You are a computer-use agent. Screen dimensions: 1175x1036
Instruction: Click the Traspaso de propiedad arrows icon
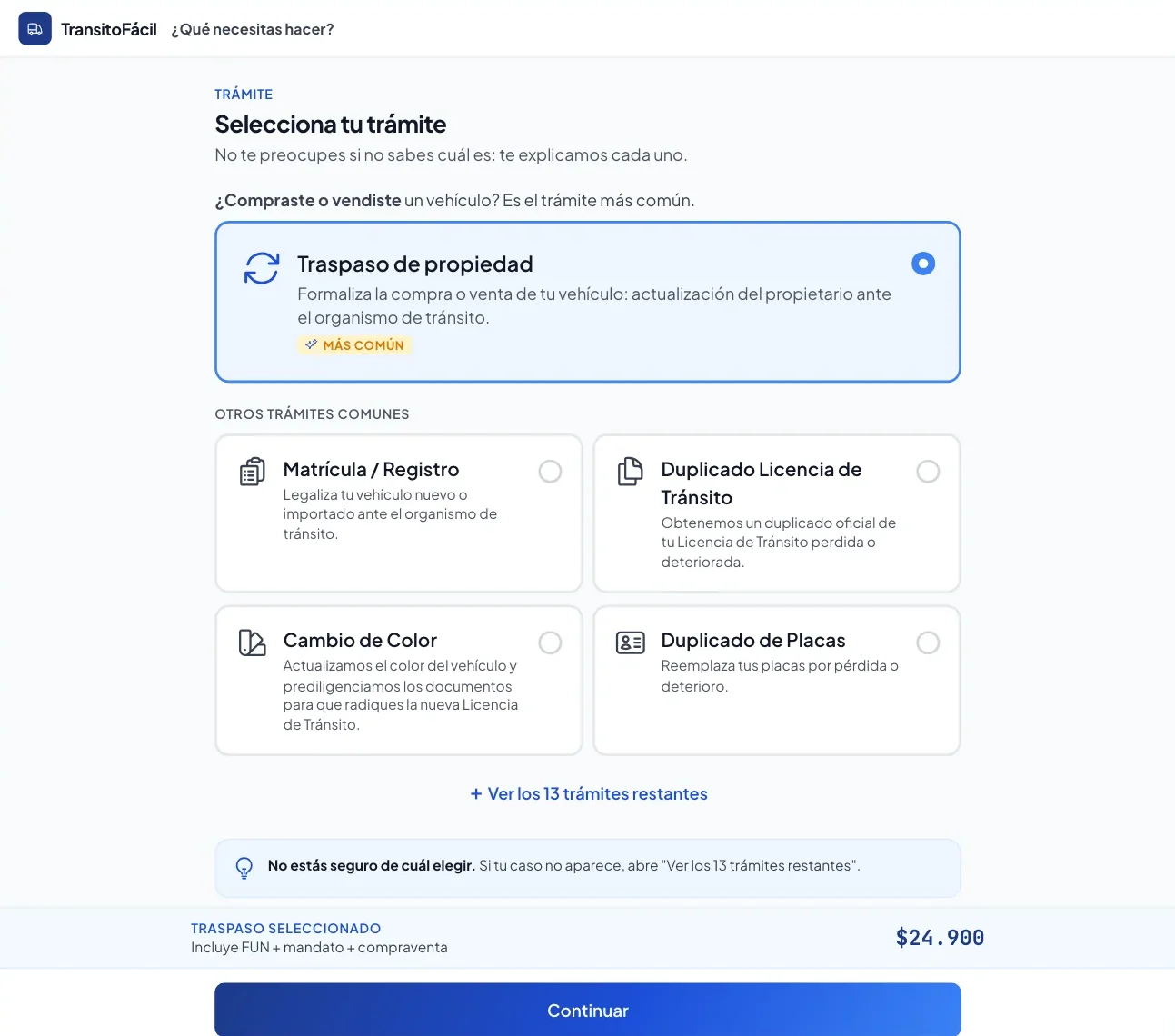click(x=262, y=268)
